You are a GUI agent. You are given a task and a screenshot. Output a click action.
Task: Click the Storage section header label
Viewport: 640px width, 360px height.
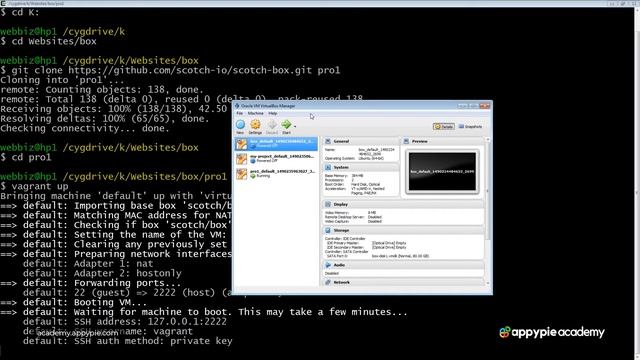point(341,230)
